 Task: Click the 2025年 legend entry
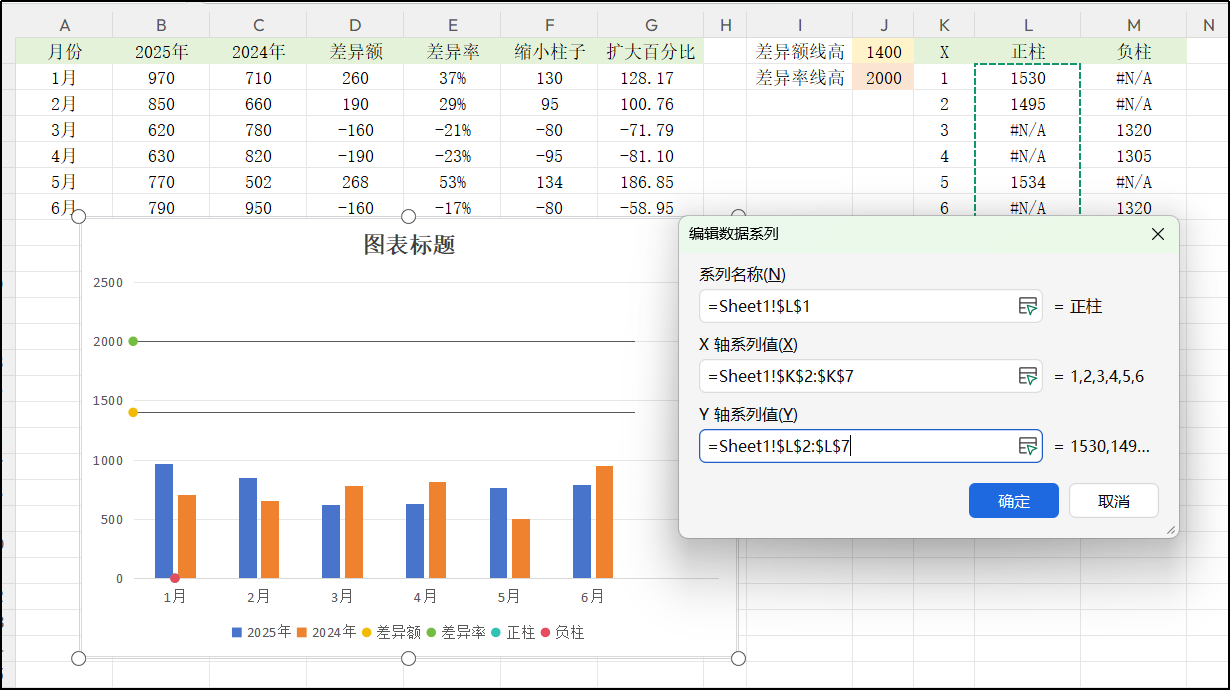(x=261, y=632)
